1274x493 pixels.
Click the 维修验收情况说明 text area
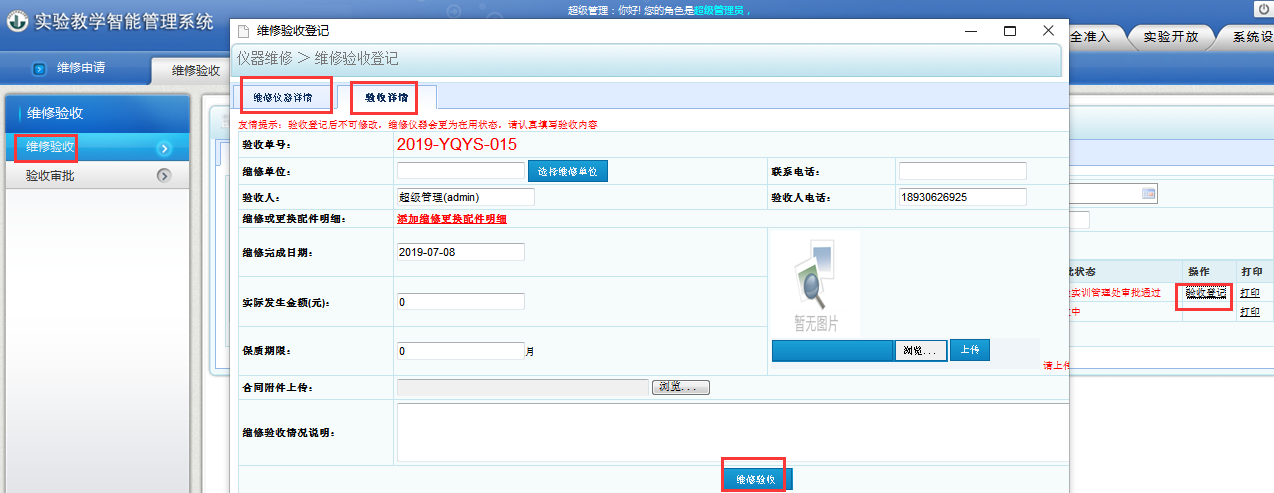(x=733, y=432)
